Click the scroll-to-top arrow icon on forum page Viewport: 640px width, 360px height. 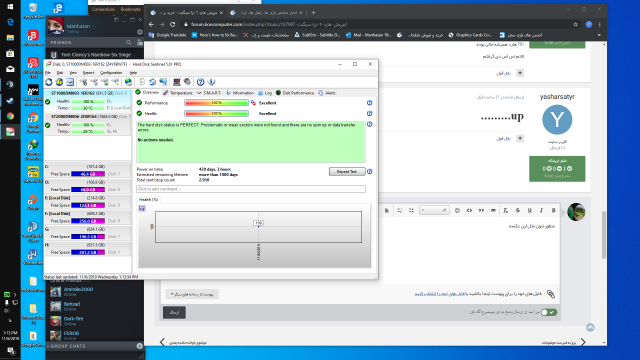[x=590, y=327]
